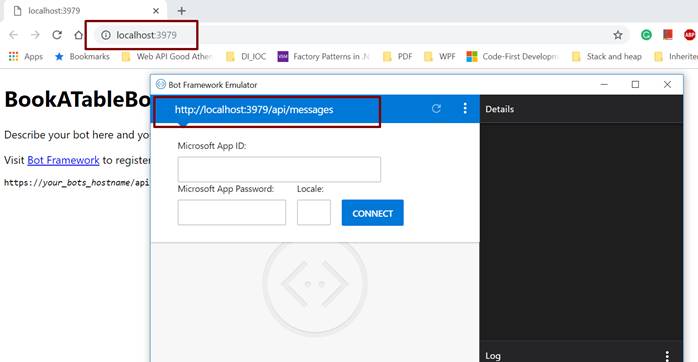Open the AdBlock Plus extension
Image resolution: width=698 pixels, height=362 pixels.
[689, 35]
